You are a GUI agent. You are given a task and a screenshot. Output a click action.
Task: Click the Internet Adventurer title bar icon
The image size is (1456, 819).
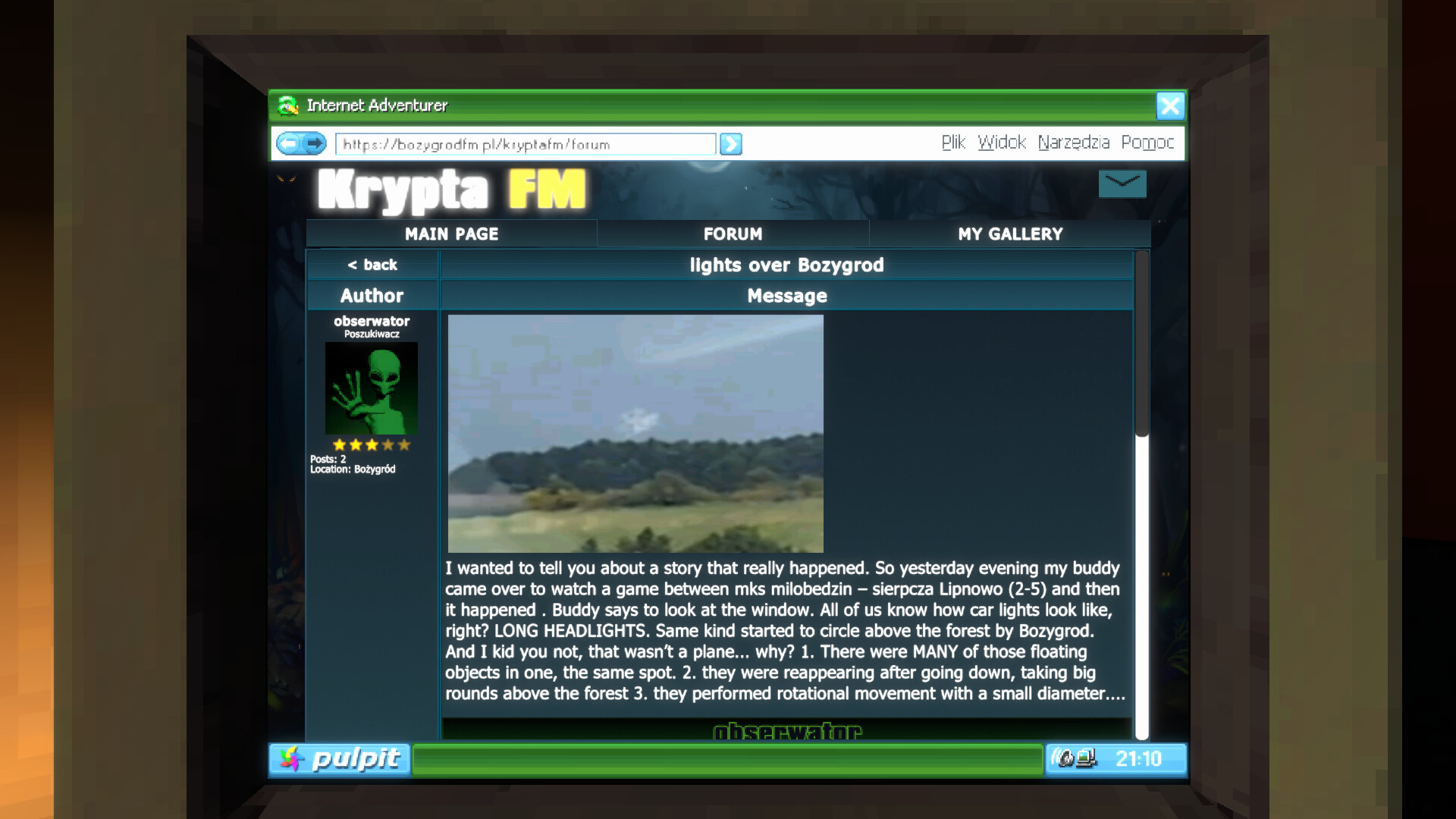[x=288, y=105]
